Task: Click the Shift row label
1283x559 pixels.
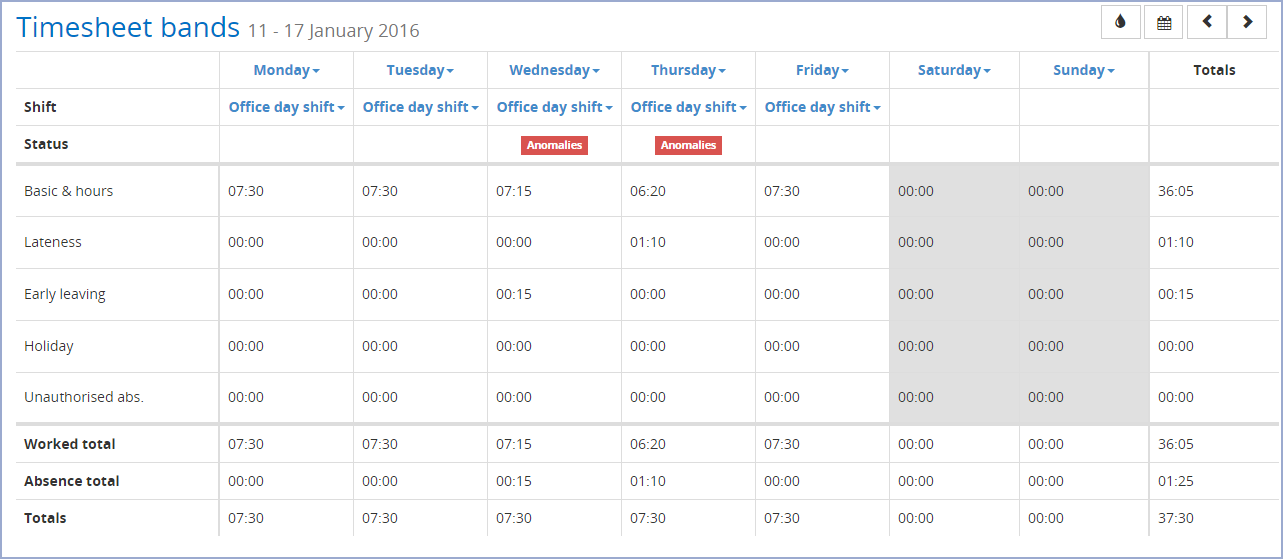Action: [x=40, y=107]
